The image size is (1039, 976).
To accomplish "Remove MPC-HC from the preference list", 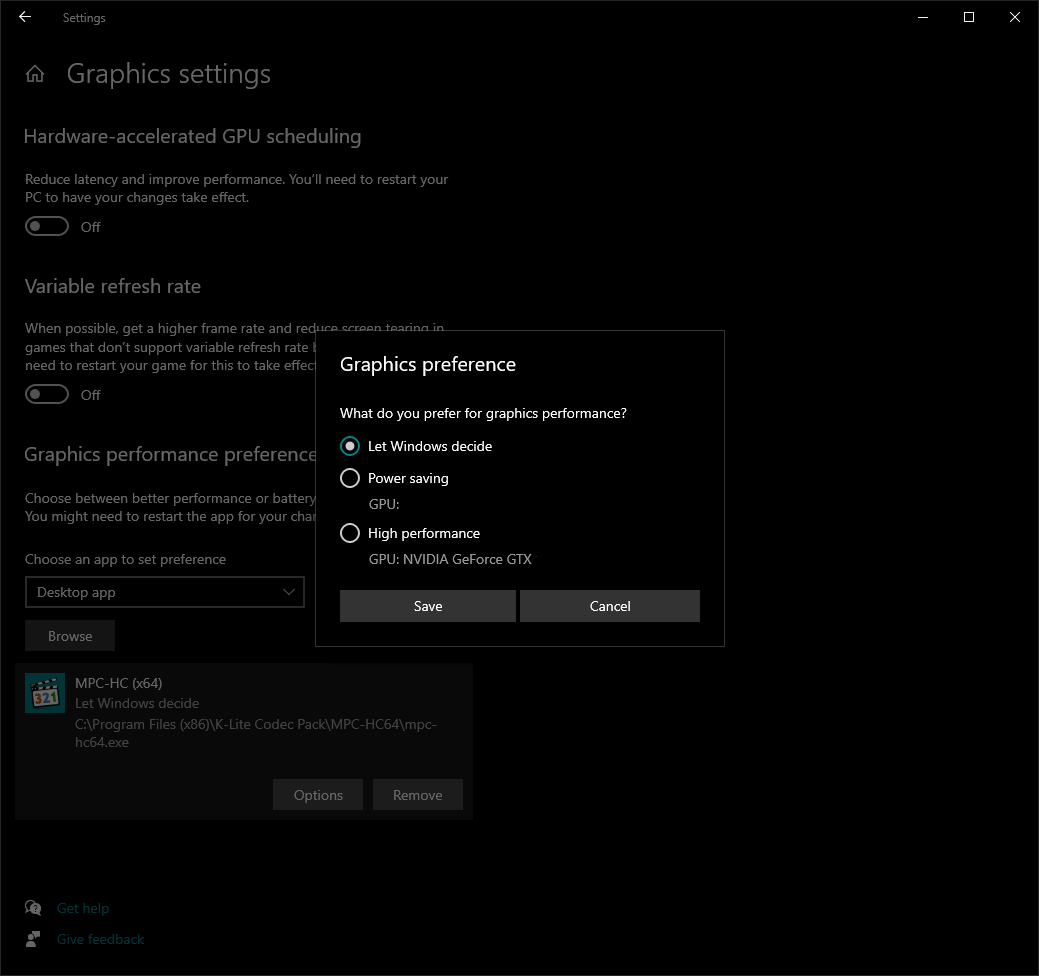I will (417, 794).
